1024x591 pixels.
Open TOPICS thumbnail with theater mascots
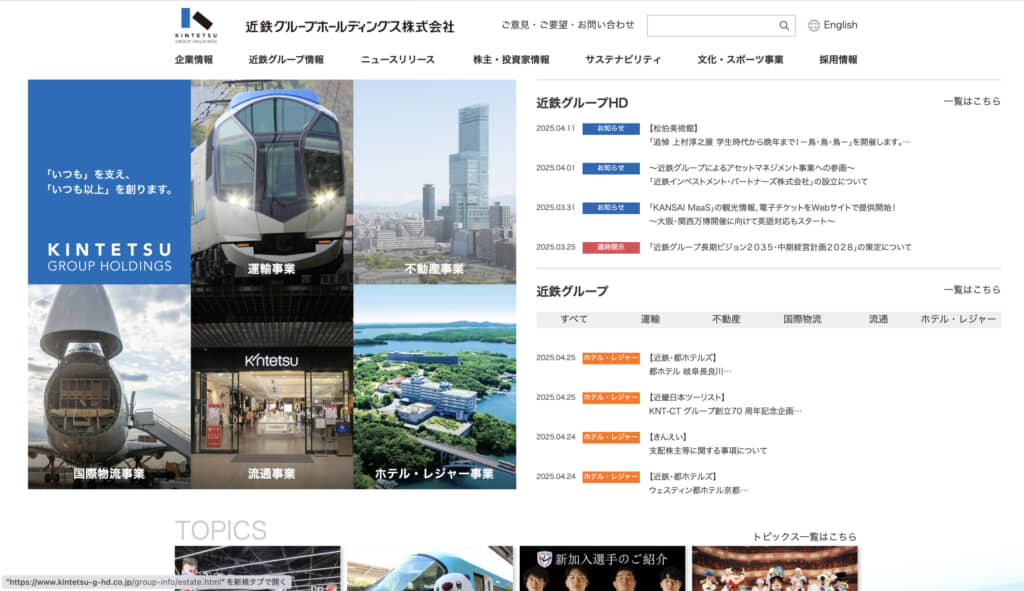[775, 569]
